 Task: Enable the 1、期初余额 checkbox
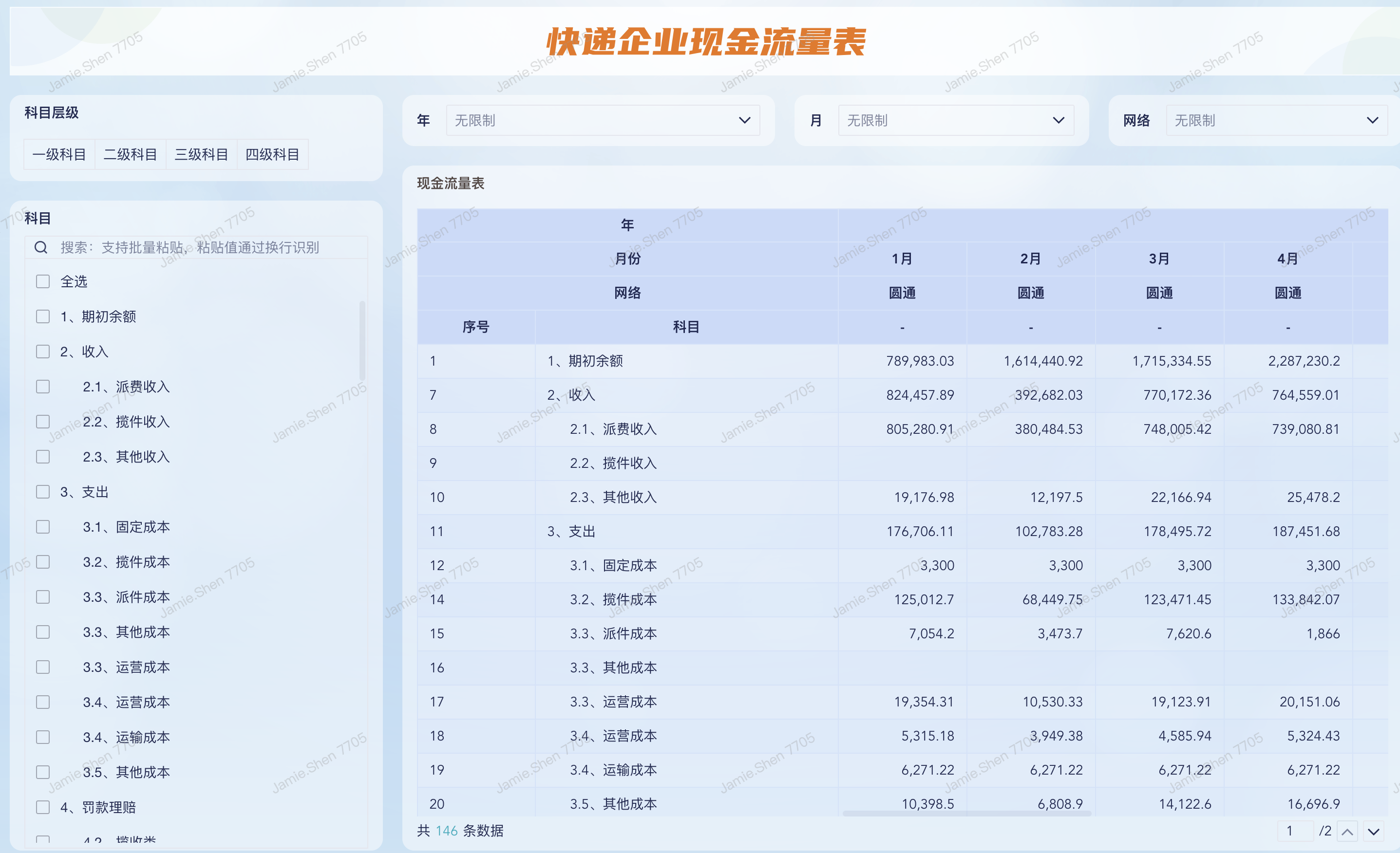tap(42, 316)
